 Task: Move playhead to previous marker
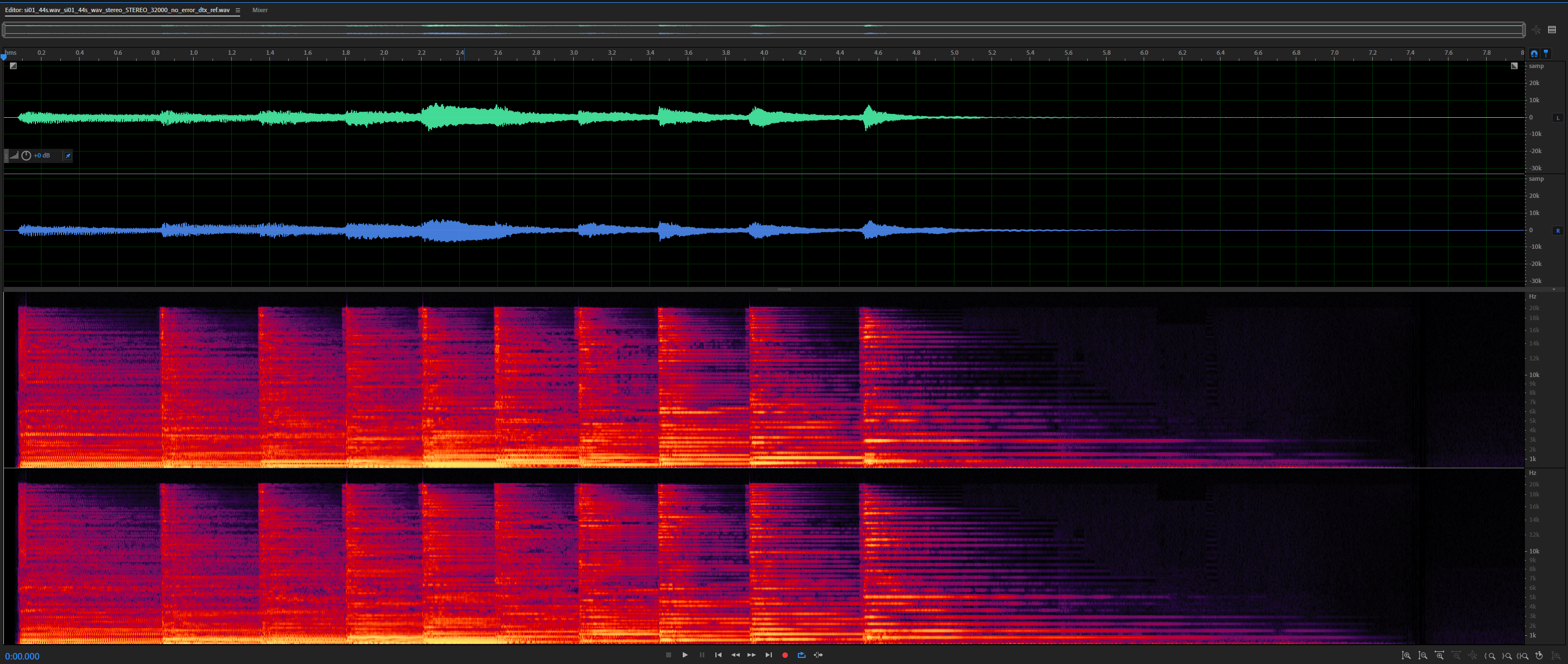(718, 655)
